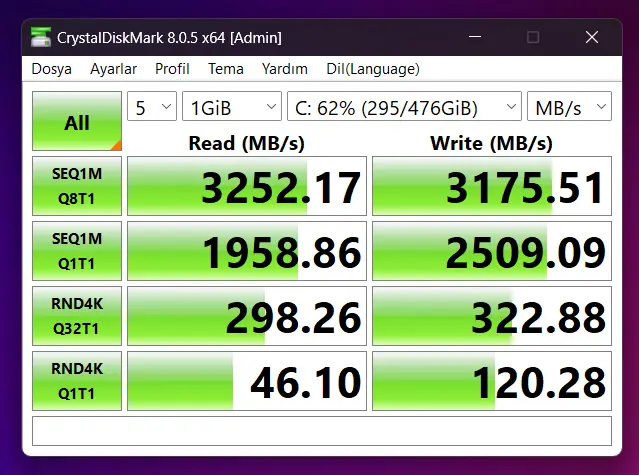Click the CrystalDiskMark app icon in title bar

41,37
